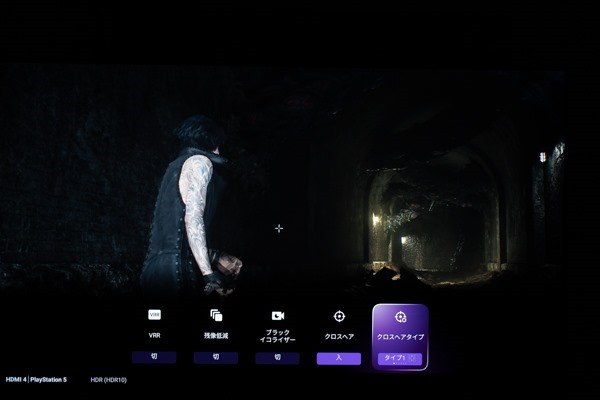The height and width of the screenshot is (400, 600).
Task: Toggle the VRR 切 off setting
Action: [154, 357]
